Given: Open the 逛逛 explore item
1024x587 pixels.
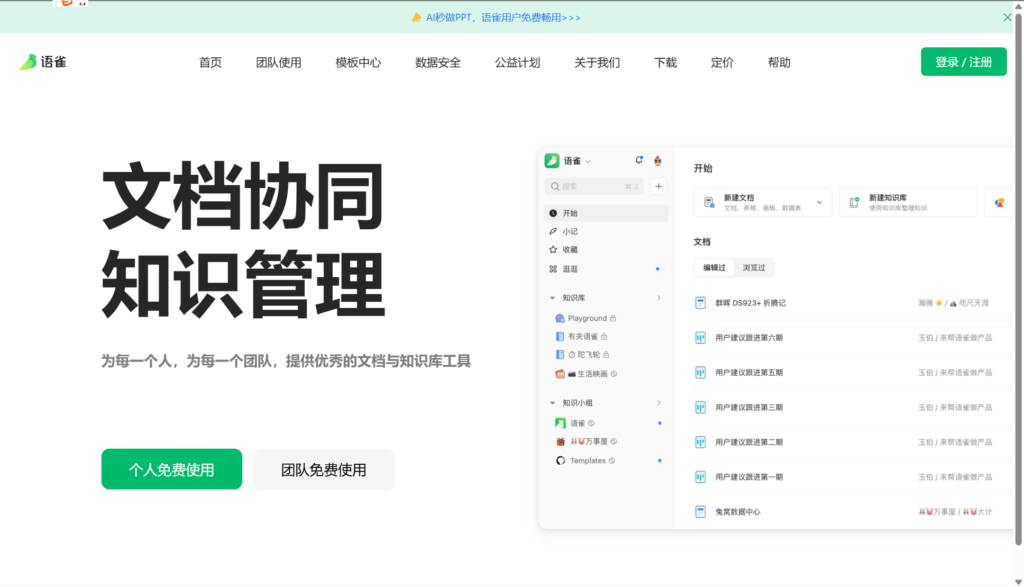Looking at the screenshot, I should 569,269.
